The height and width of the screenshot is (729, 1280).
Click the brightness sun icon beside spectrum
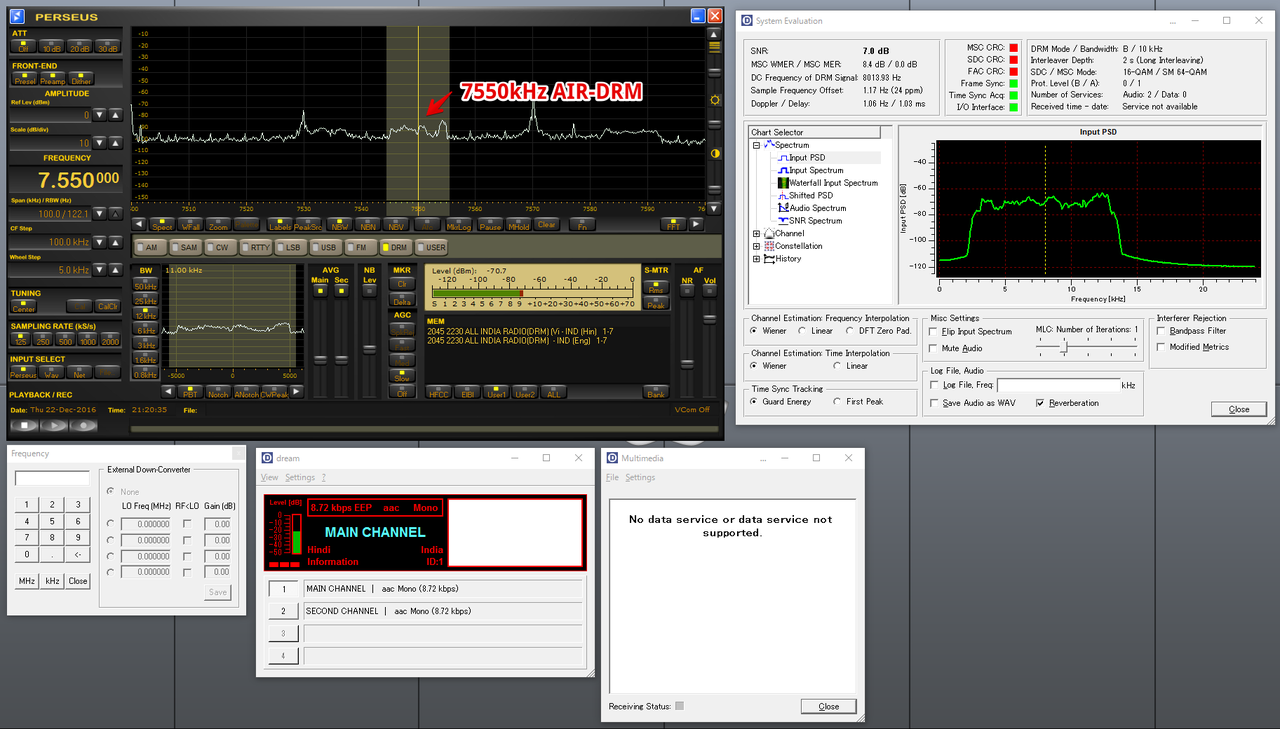coord(715,100)
